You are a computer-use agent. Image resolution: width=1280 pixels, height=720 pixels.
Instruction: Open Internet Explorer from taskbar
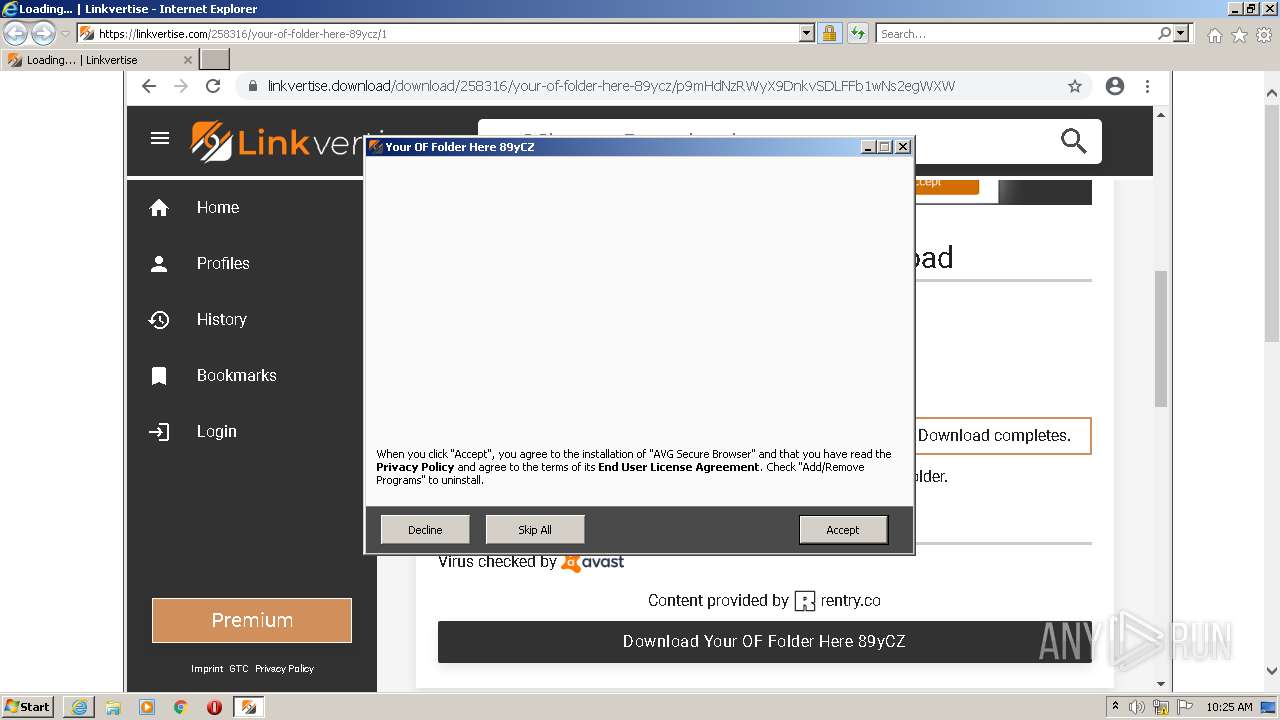79,707
